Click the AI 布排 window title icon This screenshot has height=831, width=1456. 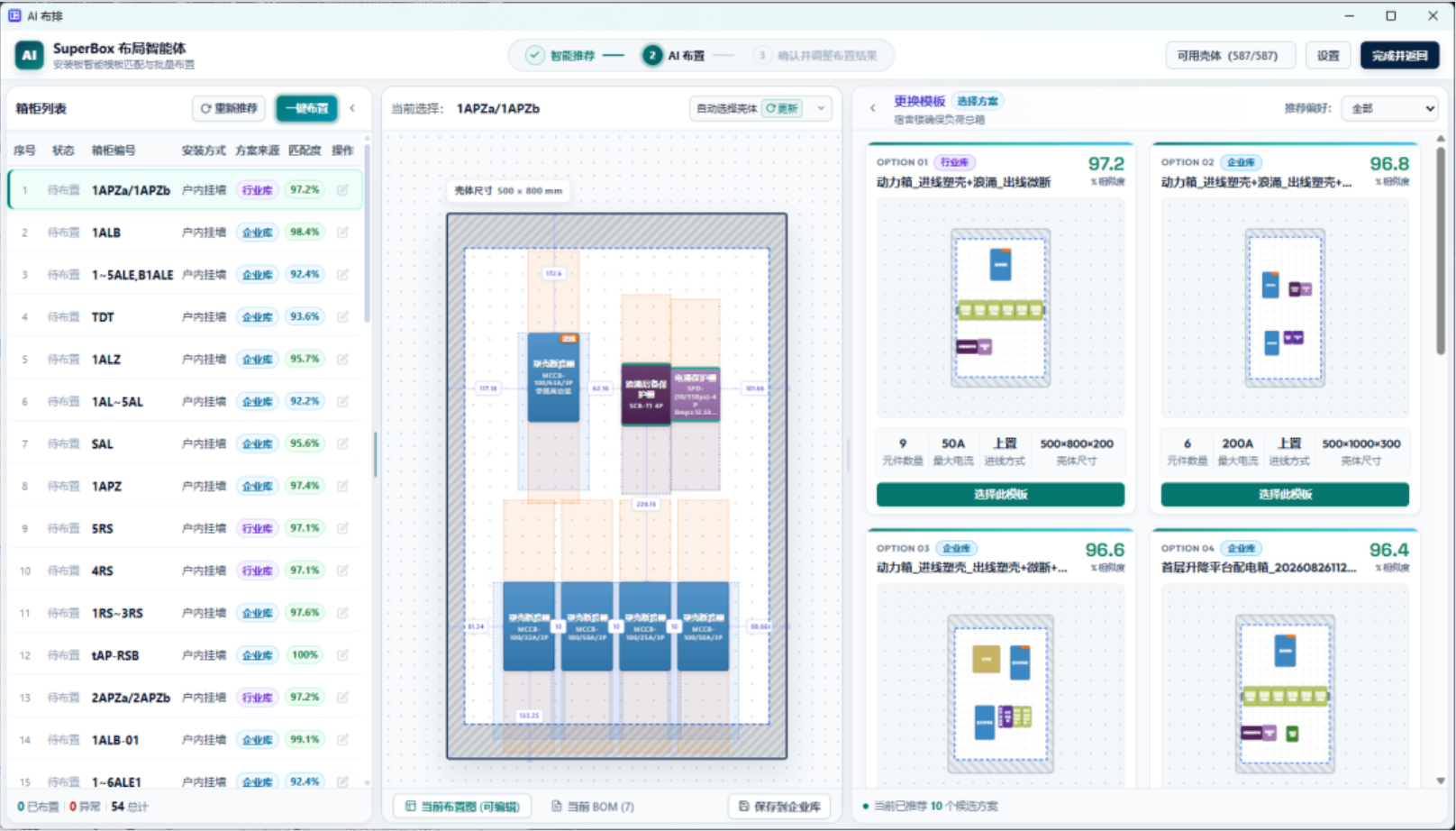(14, 15)
